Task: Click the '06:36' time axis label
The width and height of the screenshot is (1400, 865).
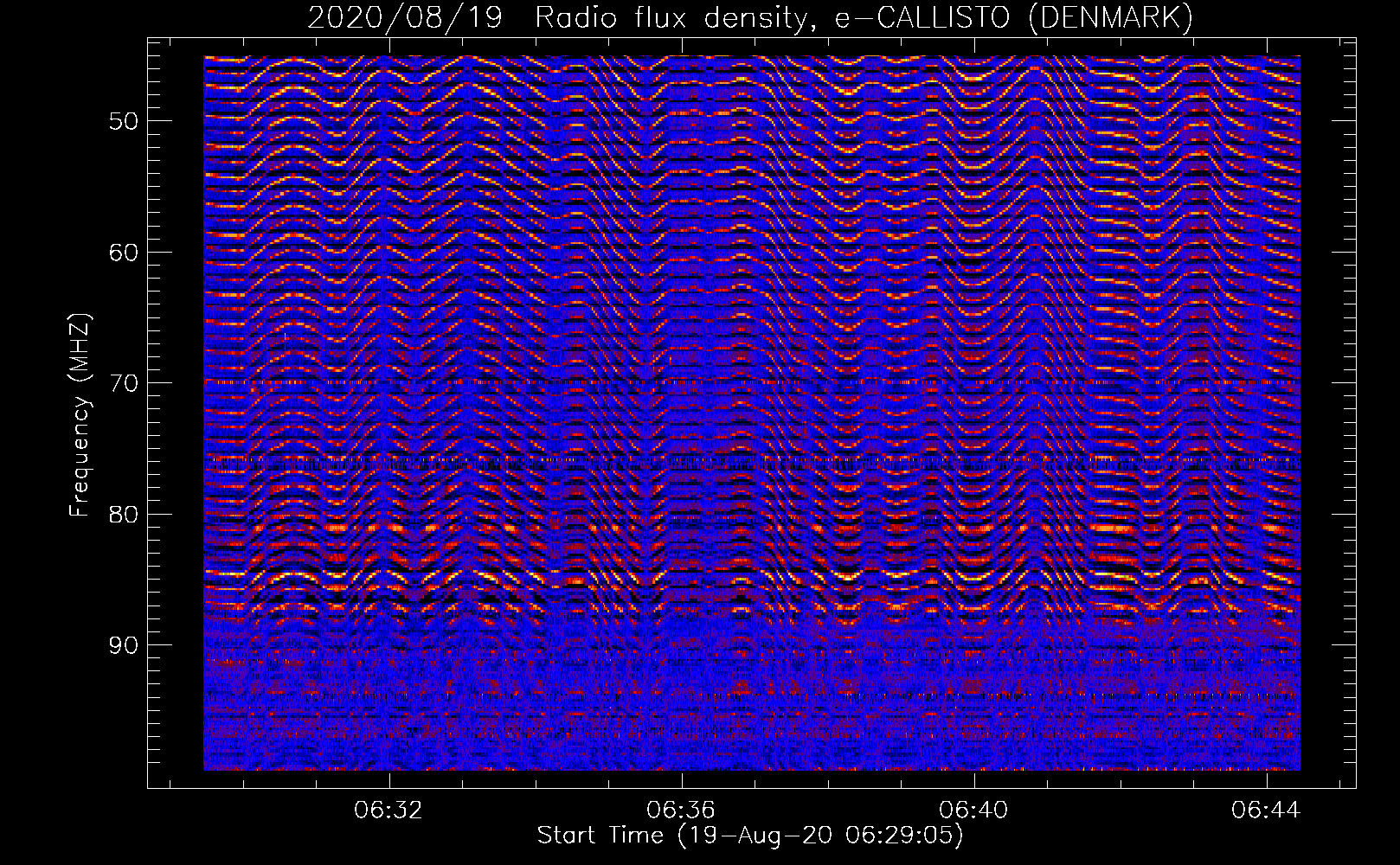Action: [x=681, y=811]
